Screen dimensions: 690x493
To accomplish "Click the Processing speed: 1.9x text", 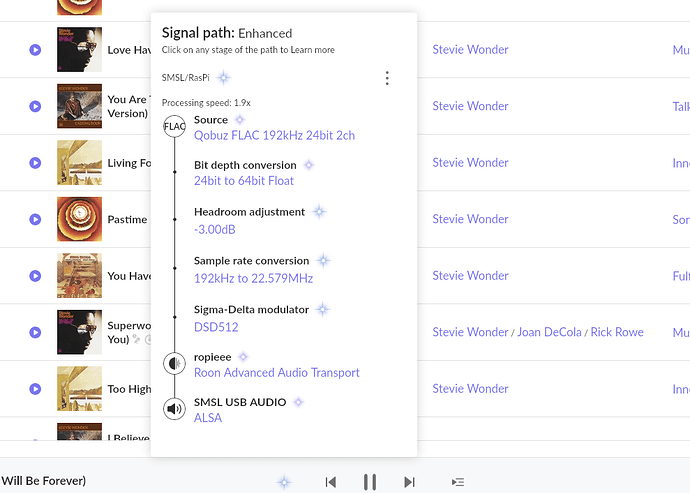I will coord(206,103).
